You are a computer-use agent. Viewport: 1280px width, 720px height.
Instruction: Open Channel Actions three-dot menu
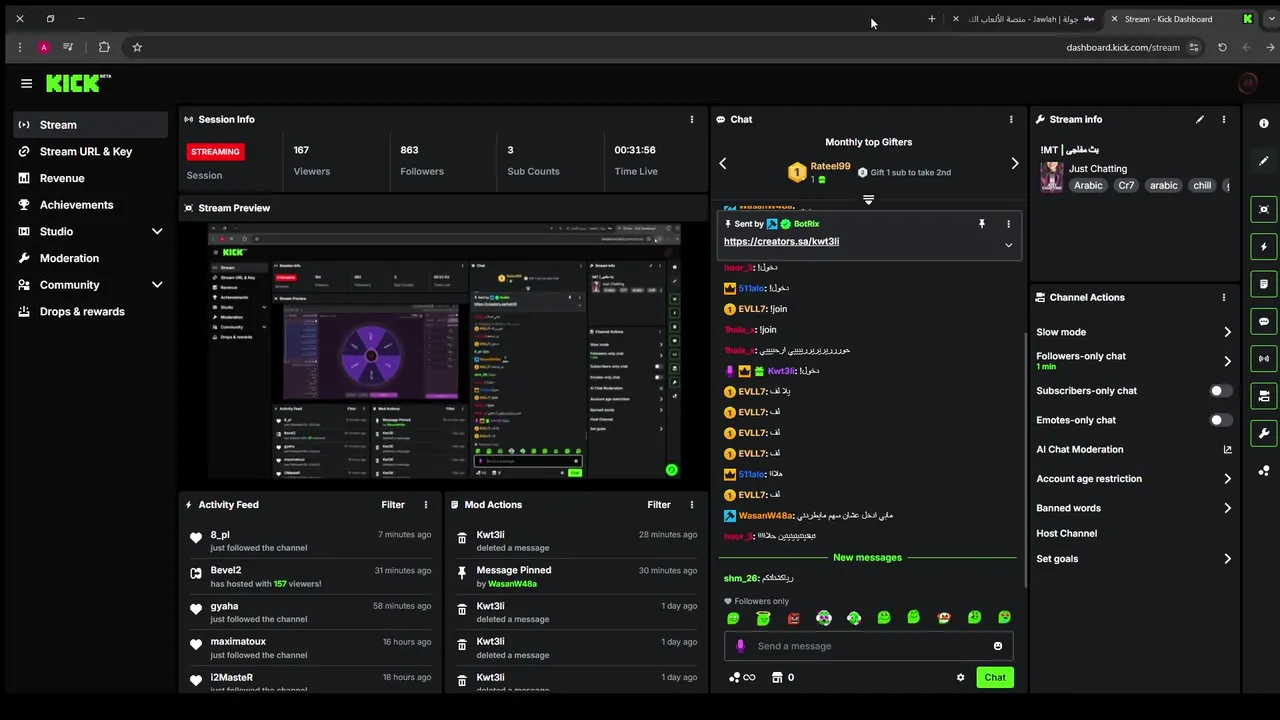(1224, 297)
